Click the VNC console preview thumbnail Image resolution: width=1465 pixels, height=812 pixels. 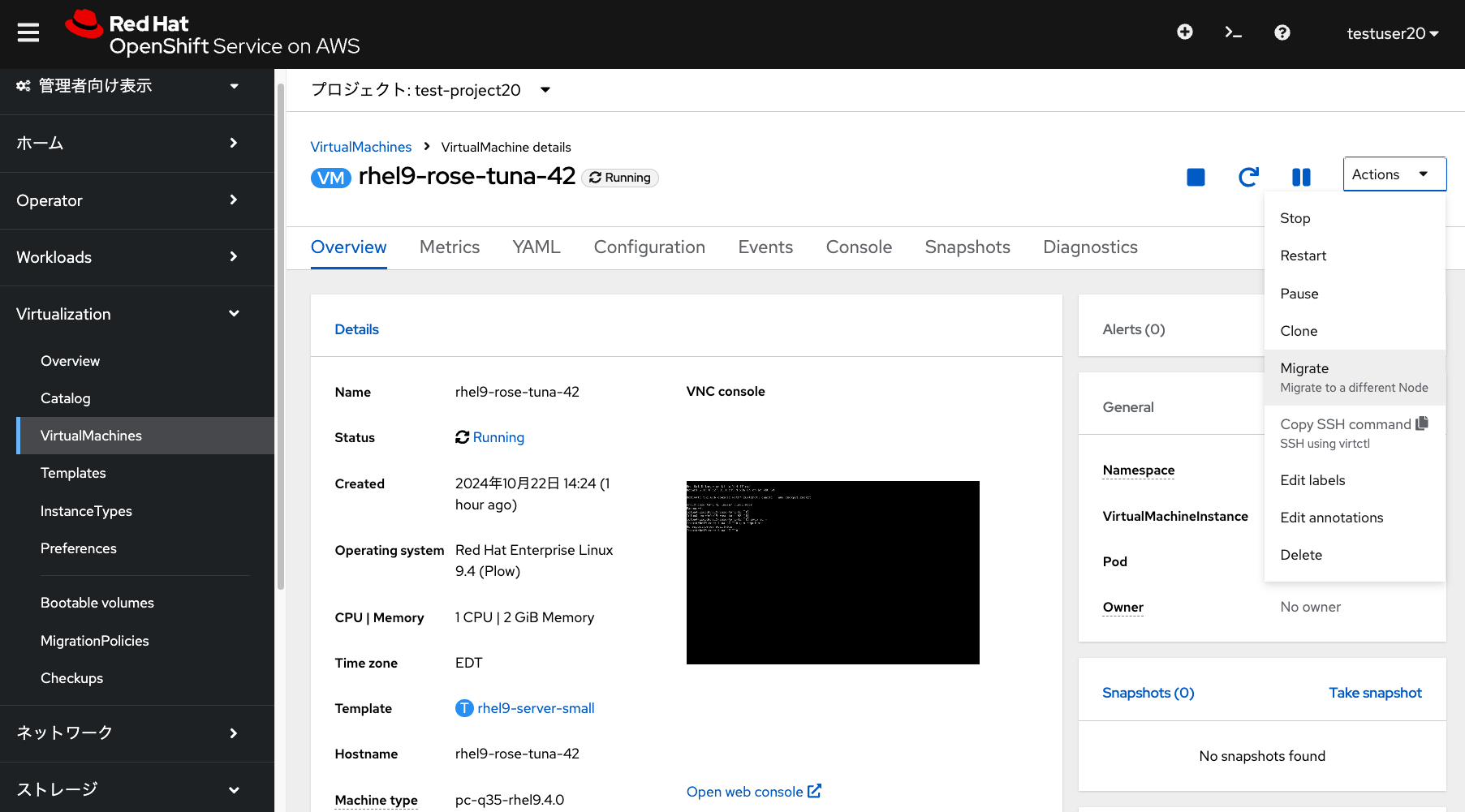coord(833,573)
